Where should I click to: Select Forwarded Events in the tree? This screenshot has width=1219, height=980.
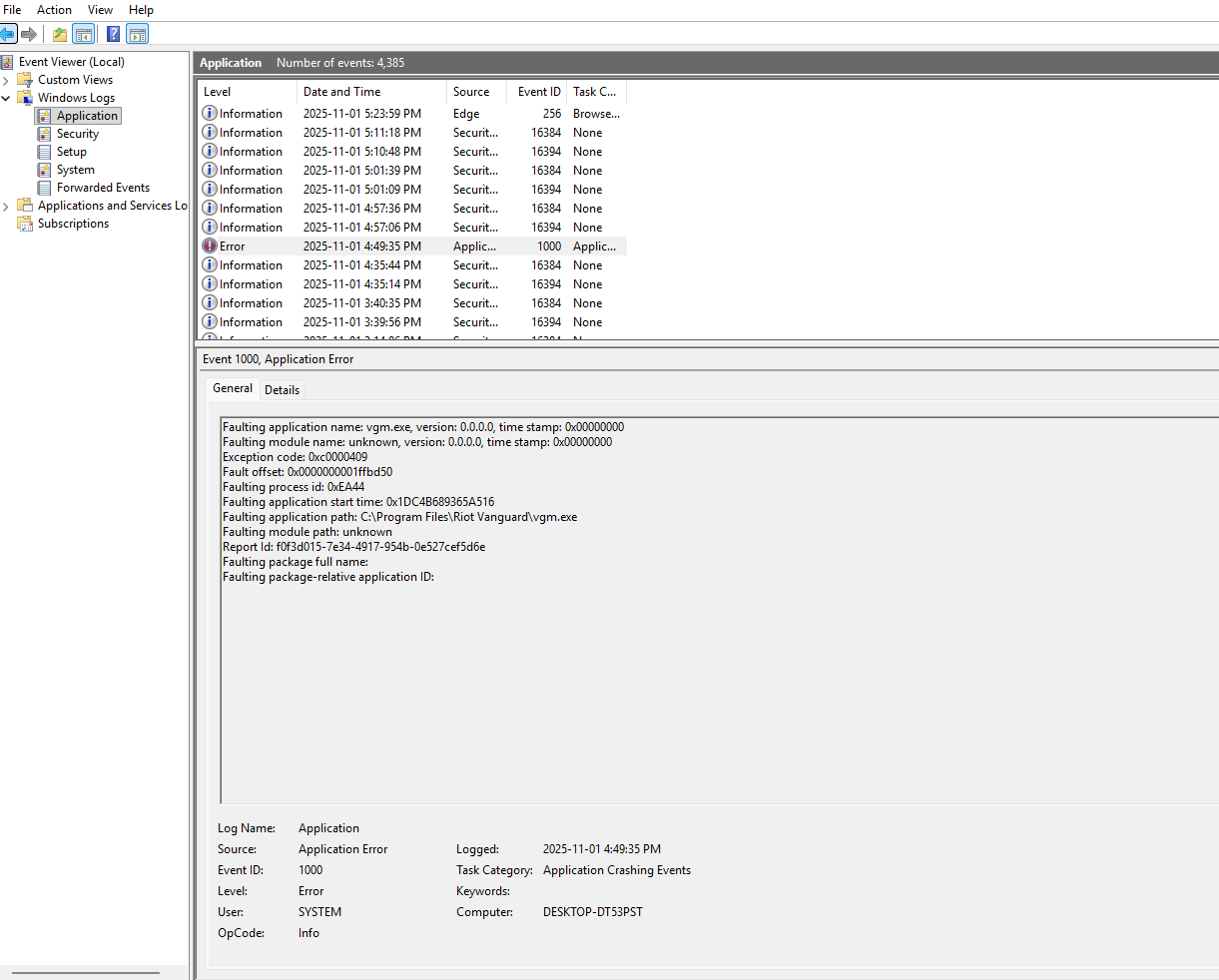point(103,188)
